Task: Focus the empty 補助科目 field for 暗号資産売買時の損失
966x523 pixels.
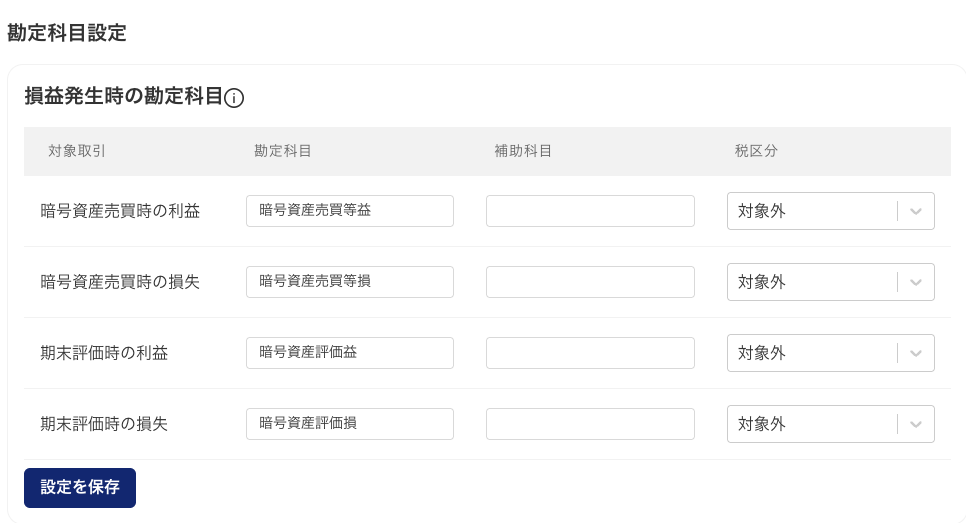Action: coord(590,282)
